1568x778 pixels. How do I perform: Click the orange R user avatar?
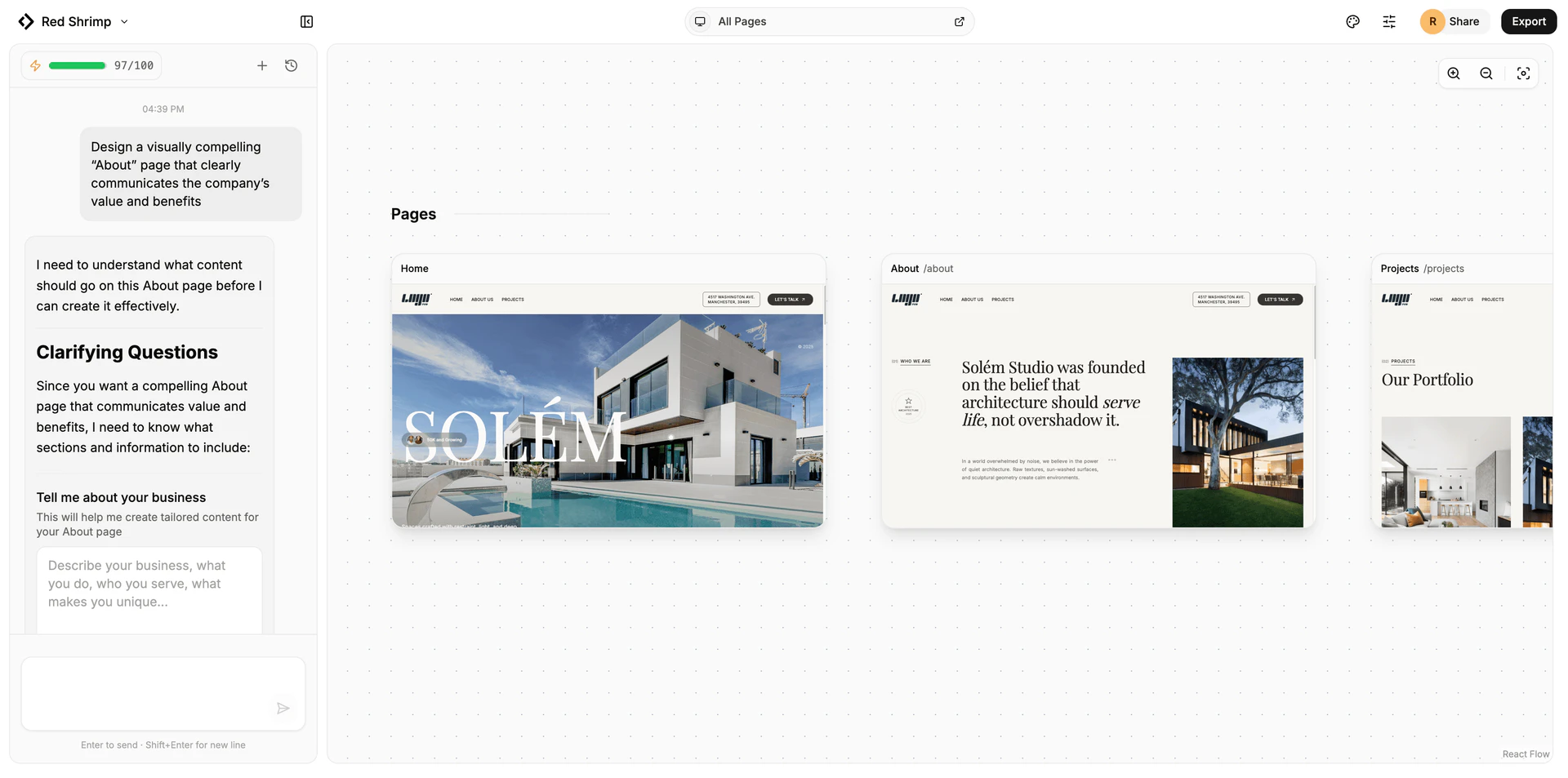click(1432, 21)
